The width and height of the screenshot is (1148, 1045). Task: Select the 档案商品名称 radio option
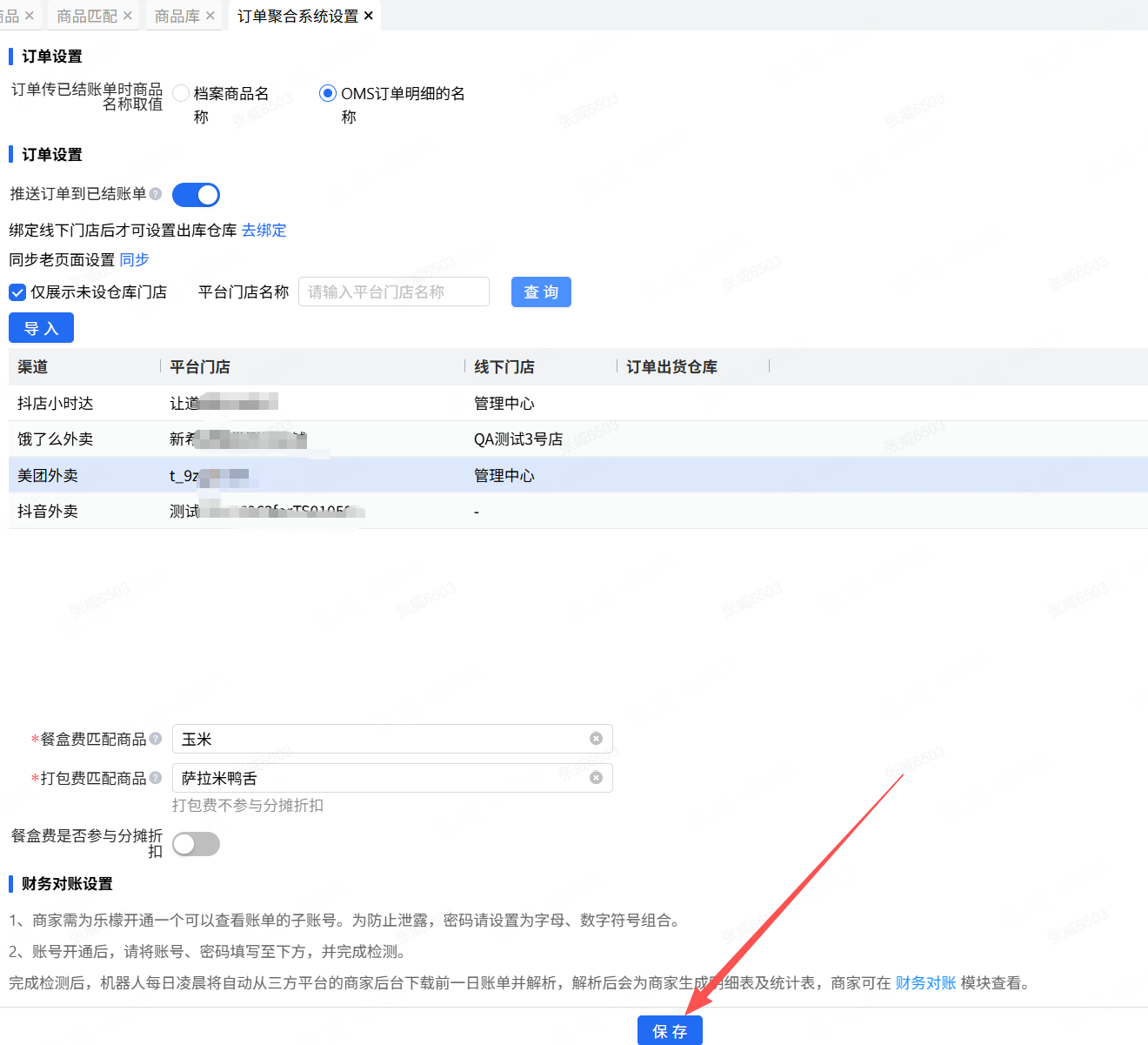point(181,93)
